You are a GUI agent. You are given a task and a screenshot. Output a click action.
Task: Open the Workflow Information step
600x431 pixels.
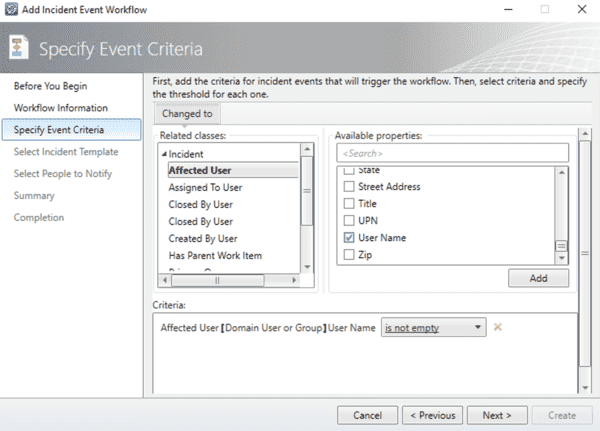(x=61, y=108)
